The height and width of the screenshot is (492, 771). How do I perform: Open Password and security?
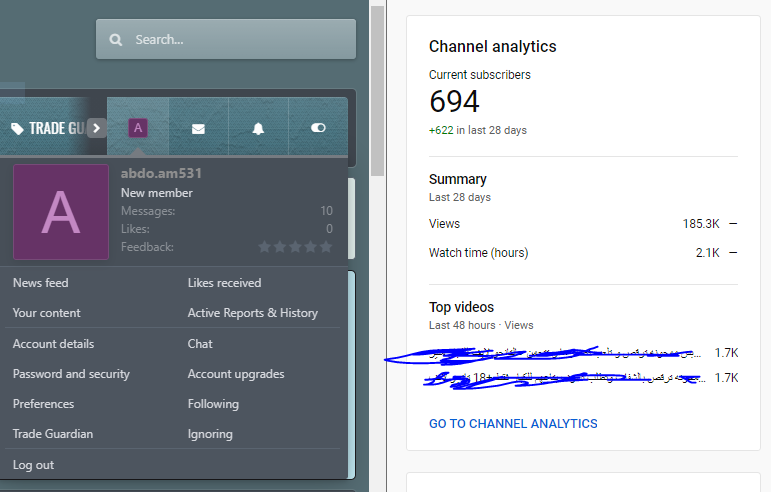click(71, 374)
